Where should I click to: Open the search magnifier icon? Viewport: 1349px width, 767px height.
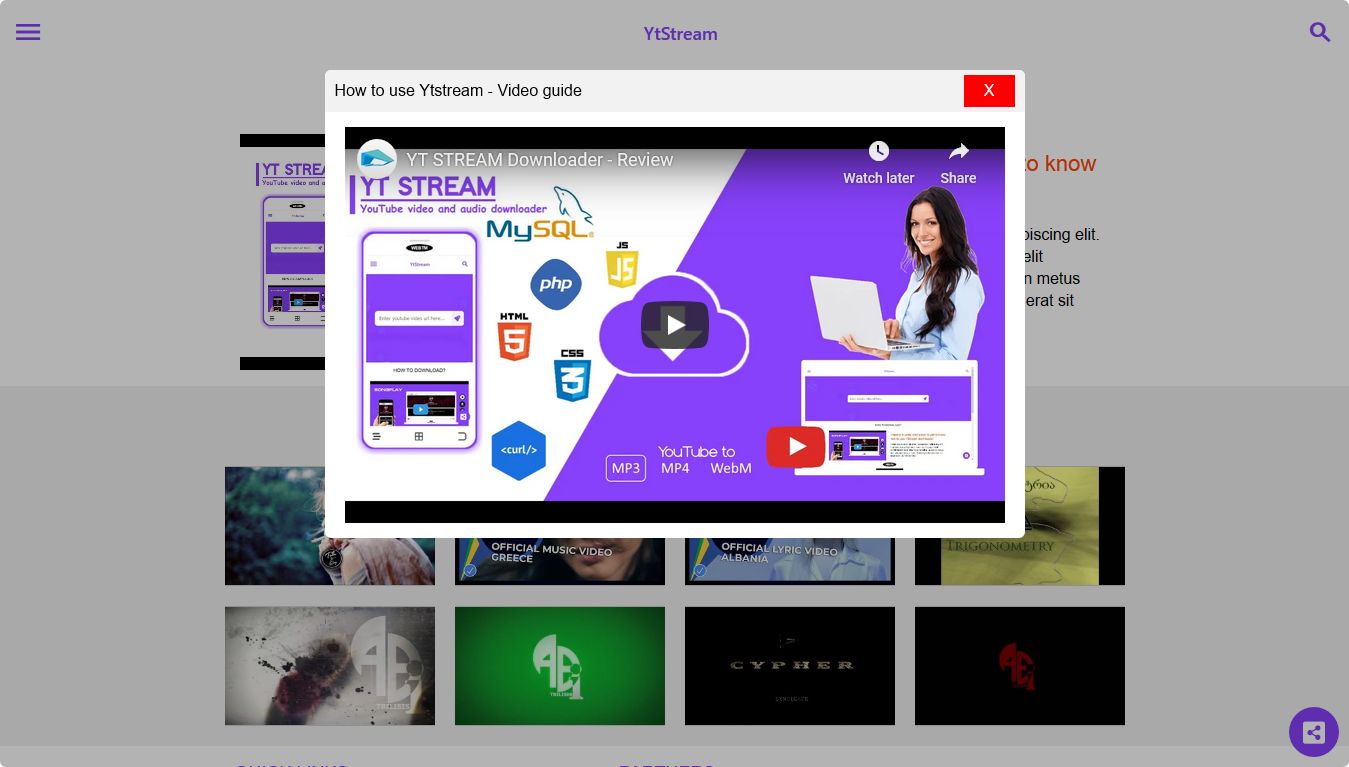[1320, 32]
